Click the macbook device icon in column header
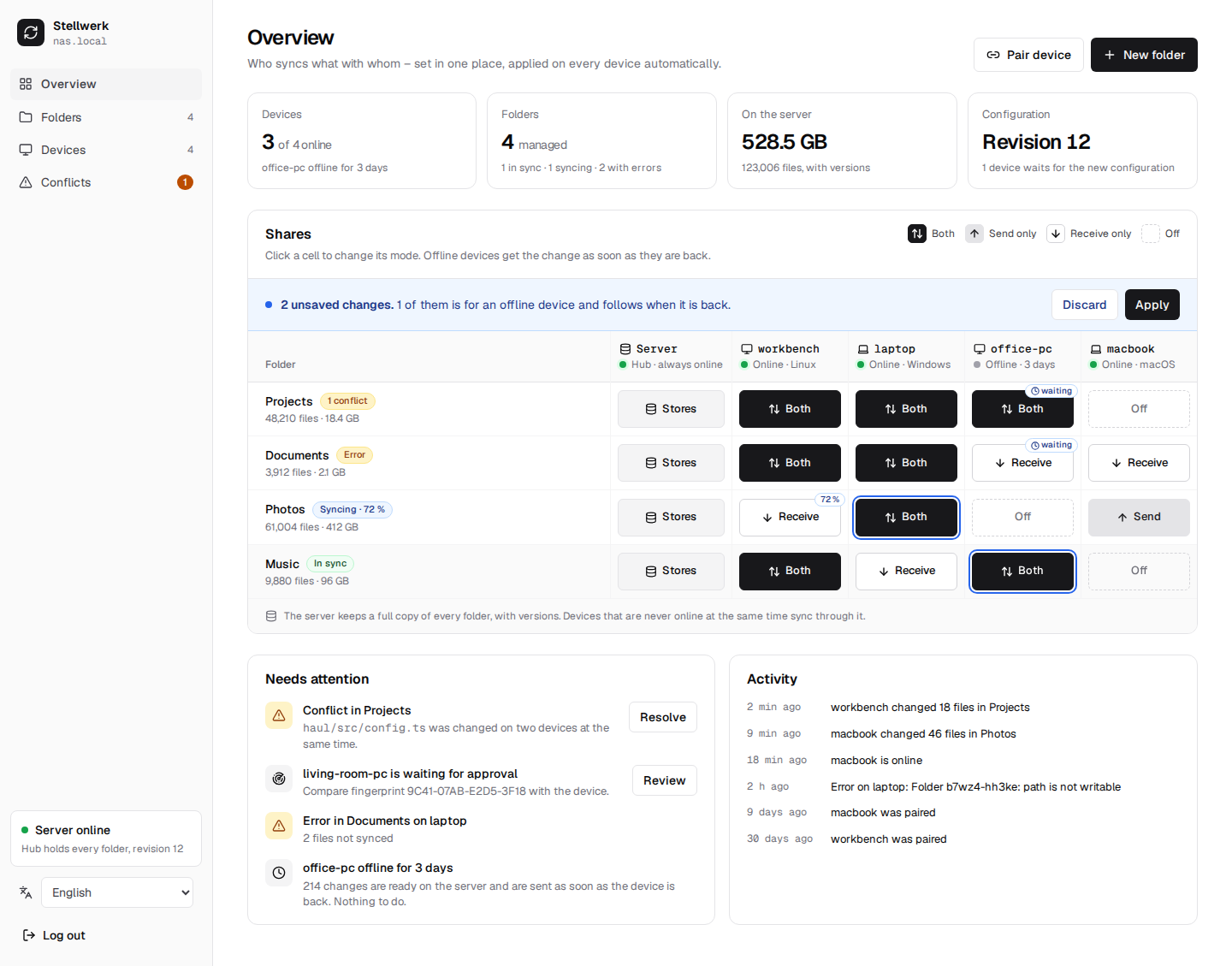 1096,349
